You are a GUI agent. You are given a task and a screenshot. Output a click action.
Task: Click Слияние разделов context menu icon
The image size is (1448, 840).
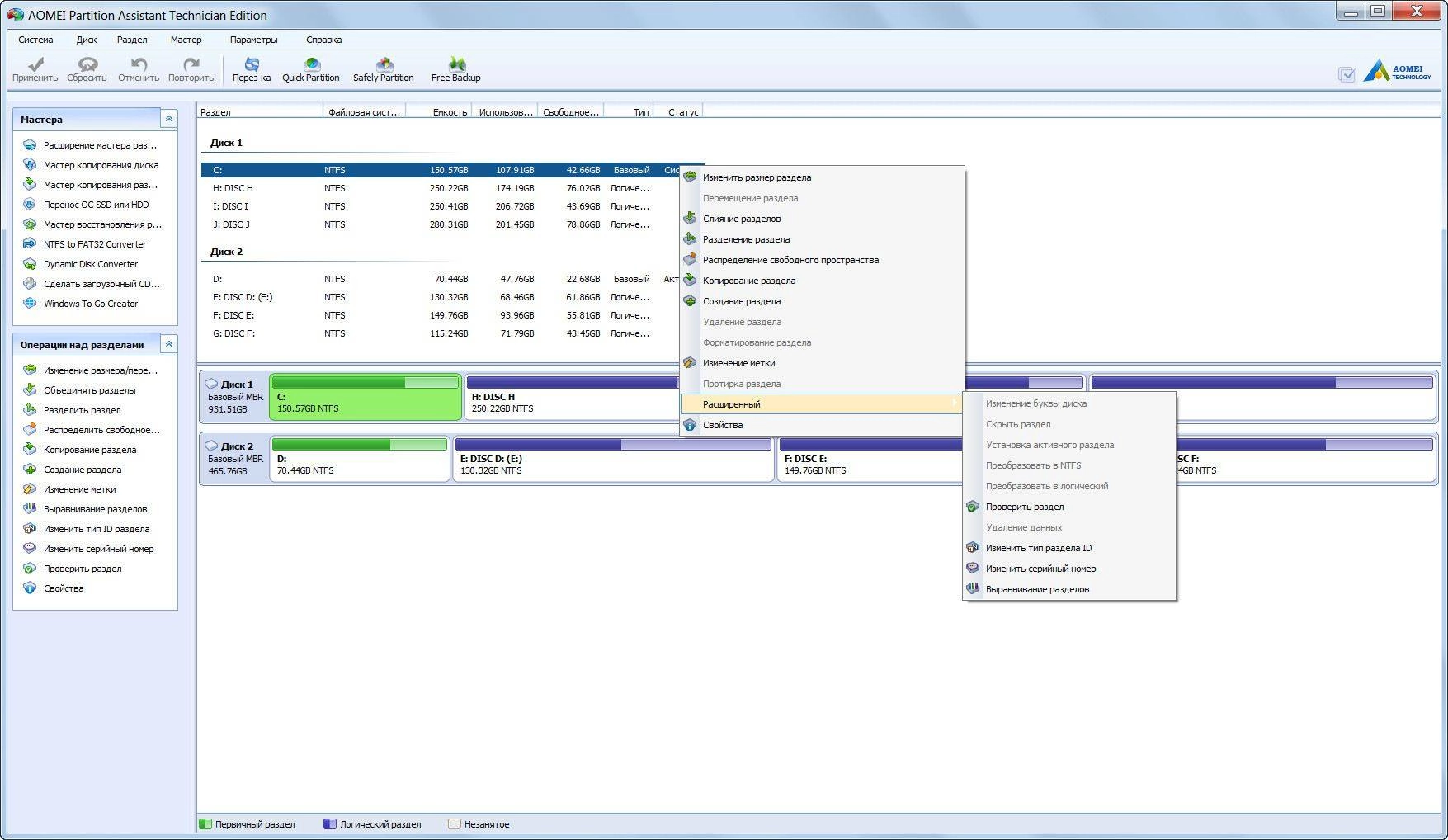click(x=690, y=219)
